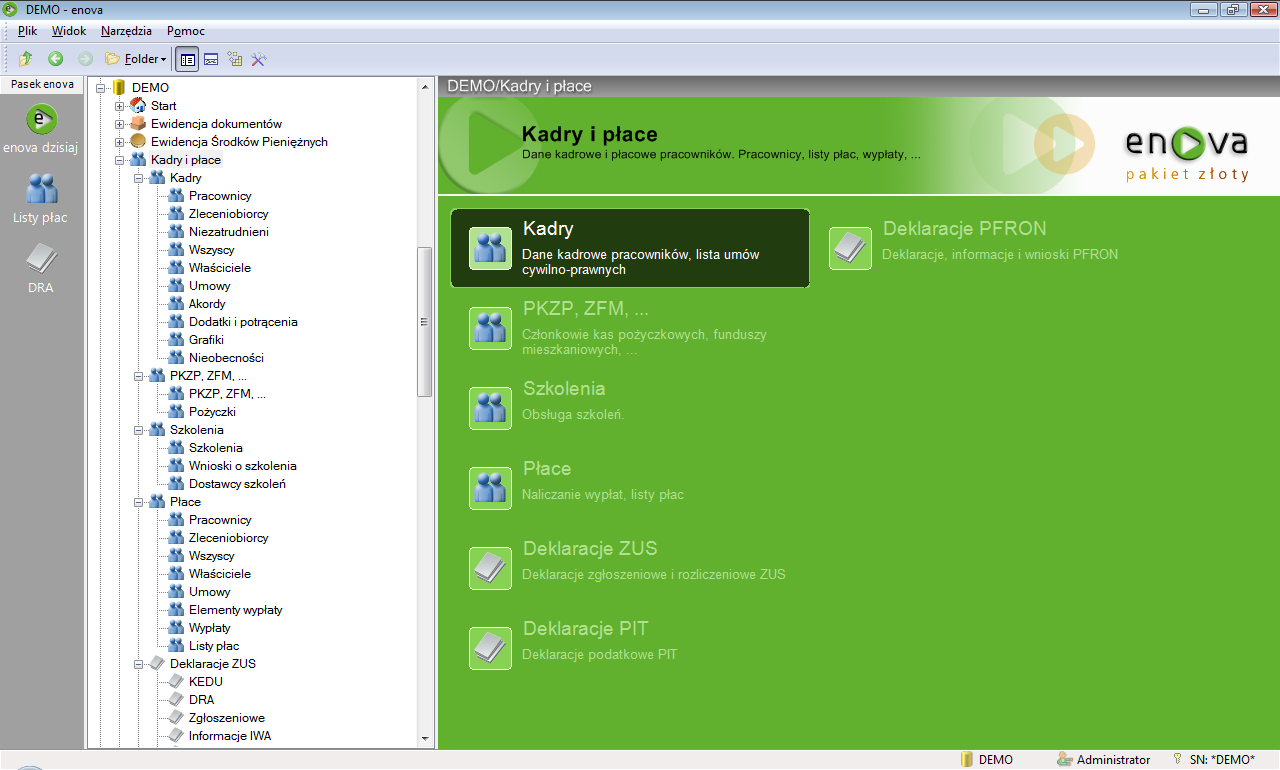The height and width of the screenshot is (770, 1280).
Task: Collapse the Kadry subfolder in tree
Action: [139, 178]
